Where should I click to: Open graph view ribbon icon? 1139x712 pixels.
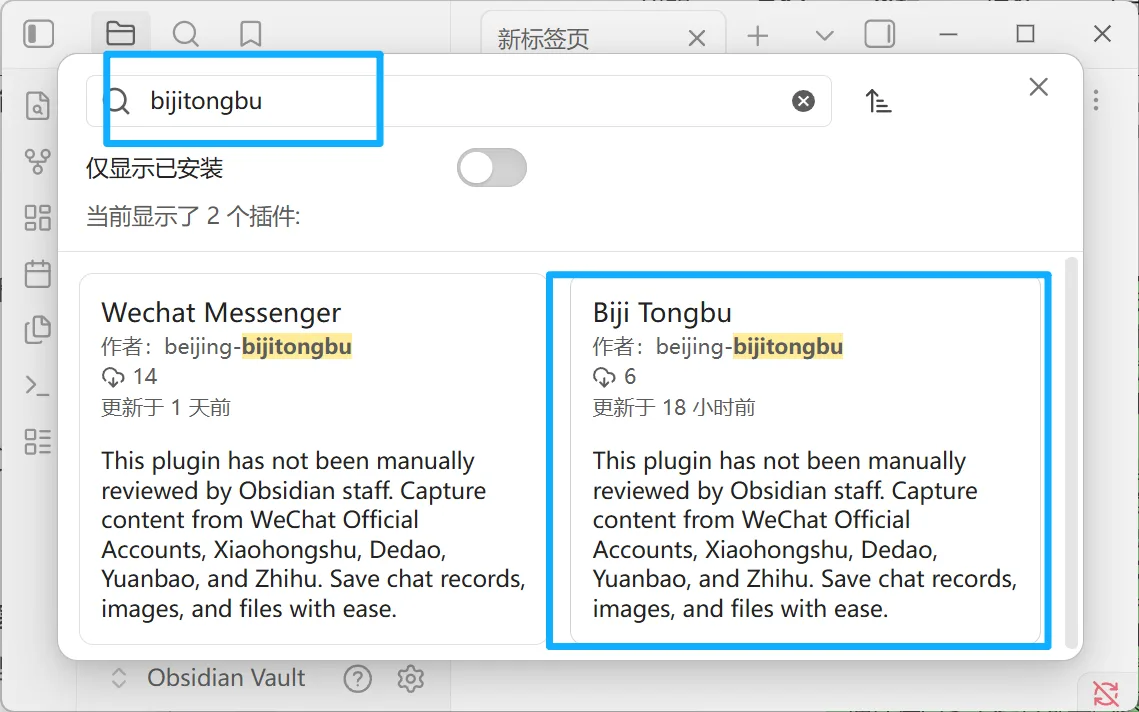click(x=38, y=161)
